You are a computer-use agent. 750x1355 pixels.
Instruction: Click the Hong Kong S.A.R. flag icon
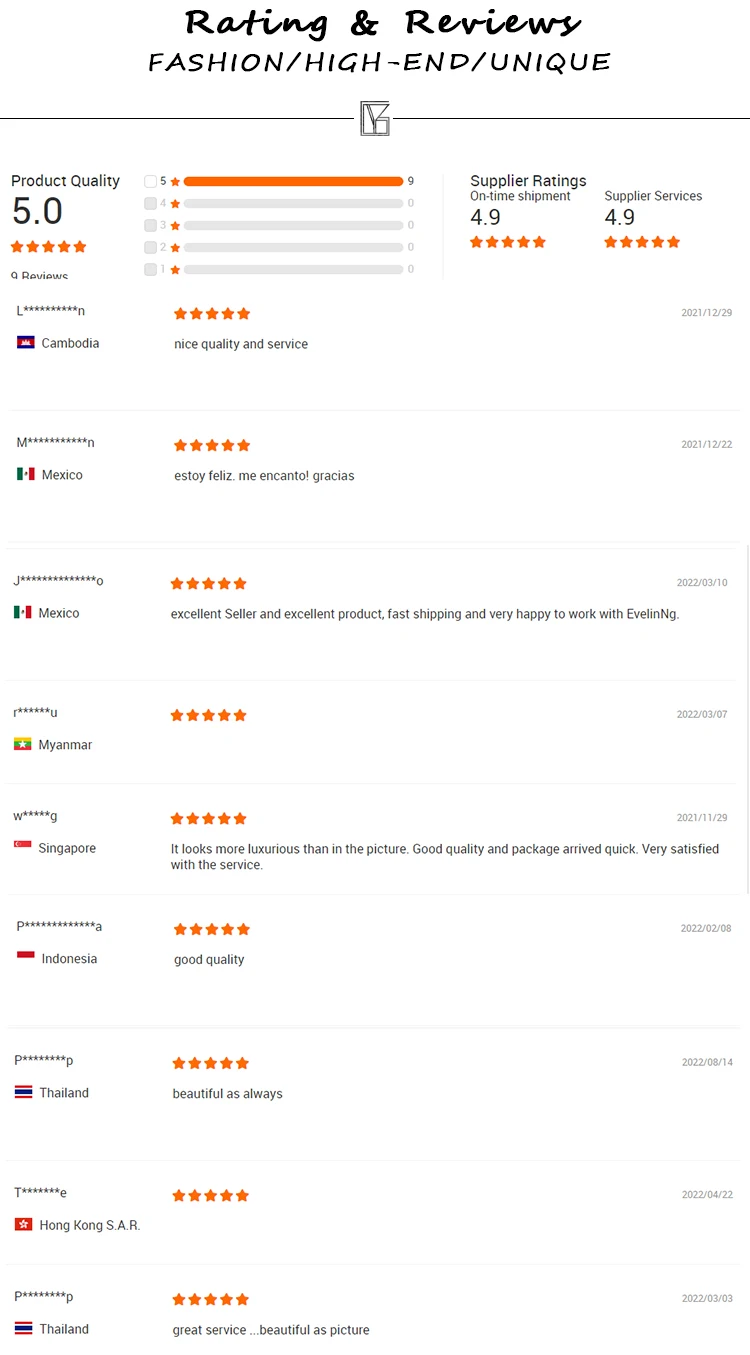tap(24, 1224)
